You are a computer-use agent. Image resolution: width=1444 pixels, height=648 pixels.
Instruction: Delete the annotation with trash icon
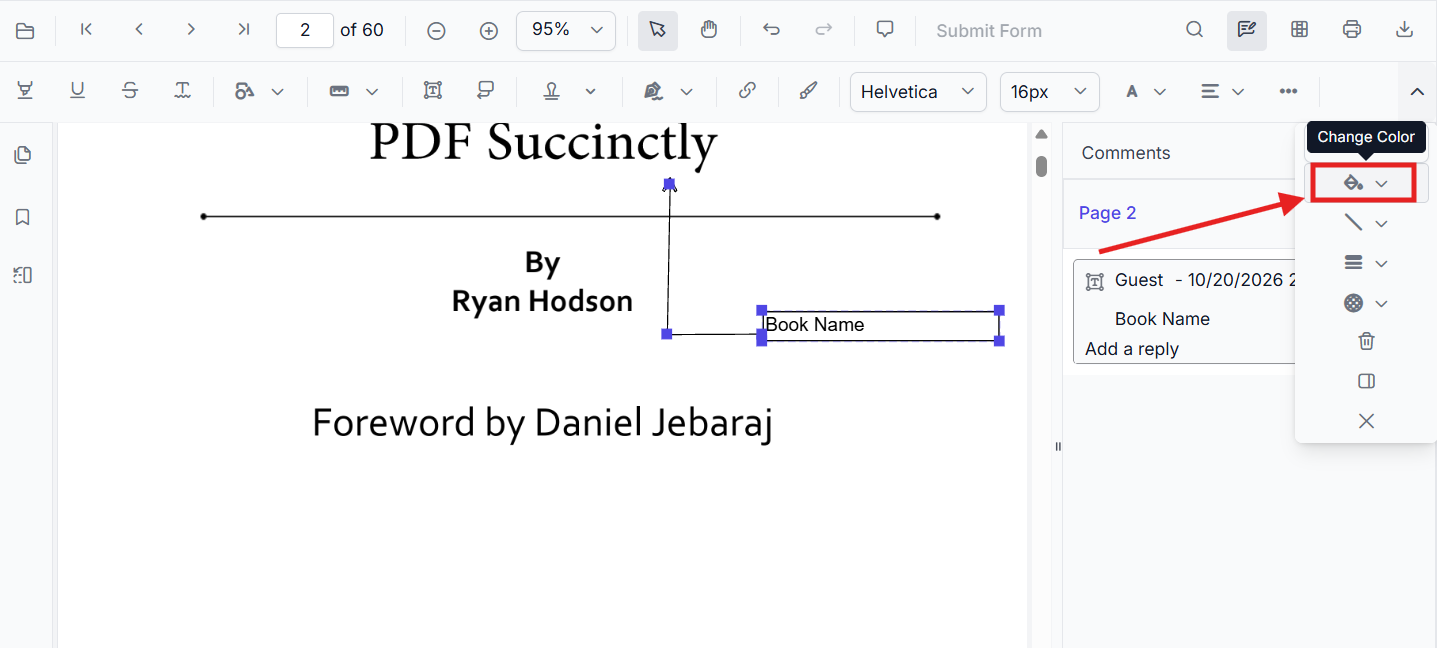pyautogui.click(x=1366, y=341)
